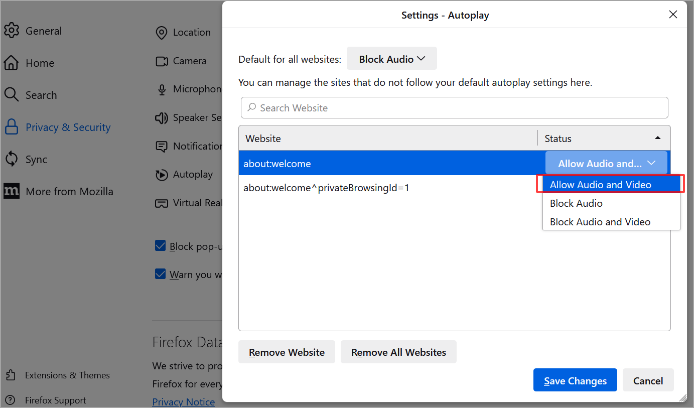Click the Camera permission label
Screen dimensions: 694x408
click(189, 61)
